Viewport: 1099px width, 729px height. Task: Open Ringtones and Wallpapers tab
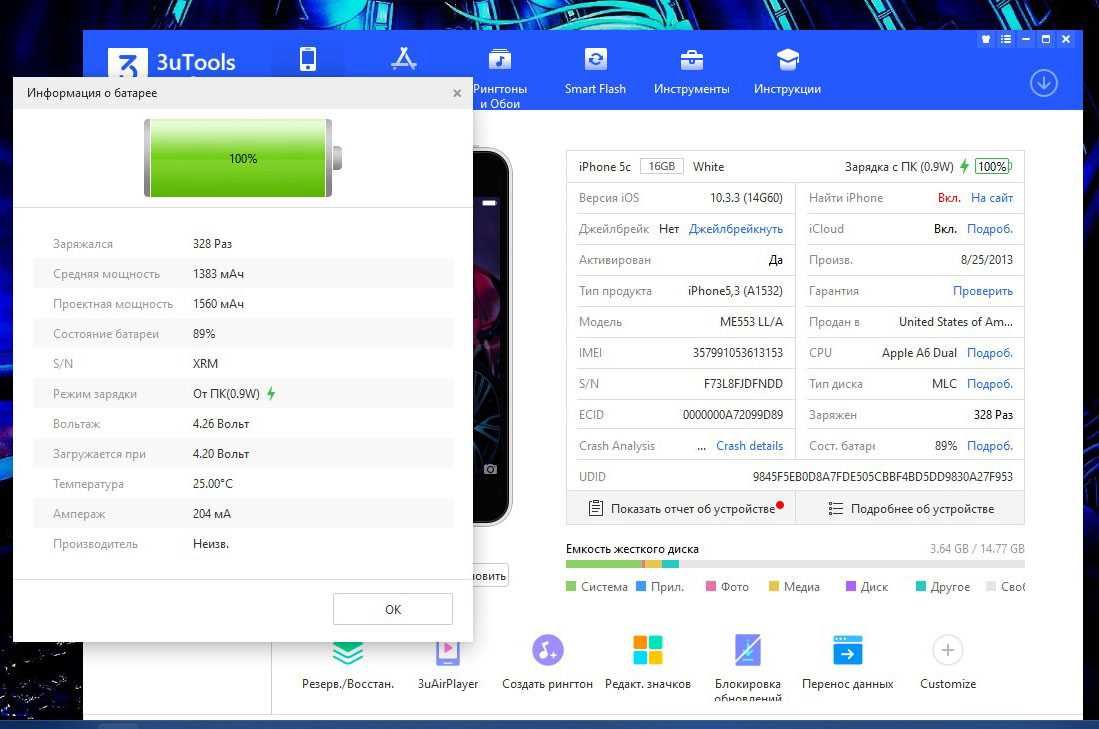pos(500,77)
